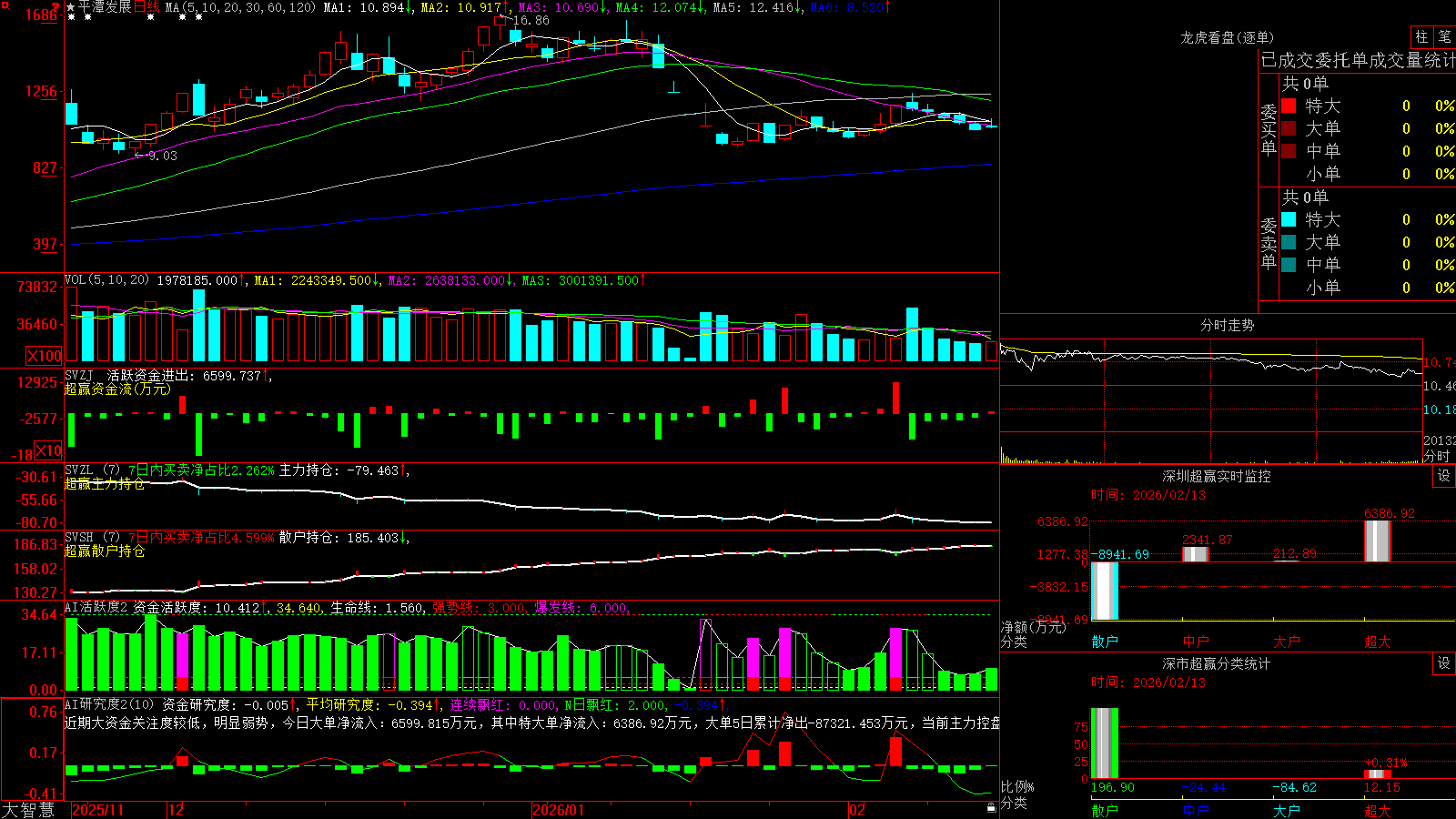The width and height of the screenshot is (1456, 819).
Task: Switch 龙虎看盘 to 柱 view
Action: (1421, 37)
